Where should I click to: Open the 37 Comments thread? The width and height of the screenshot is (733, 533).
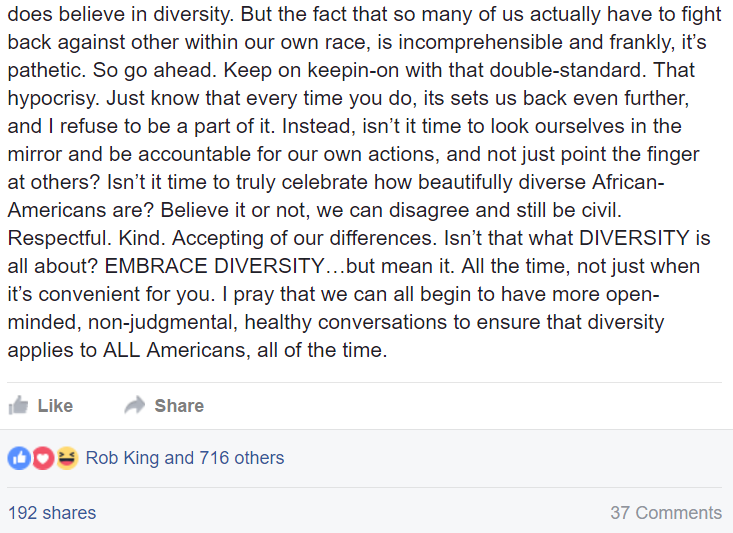(665, 513)
